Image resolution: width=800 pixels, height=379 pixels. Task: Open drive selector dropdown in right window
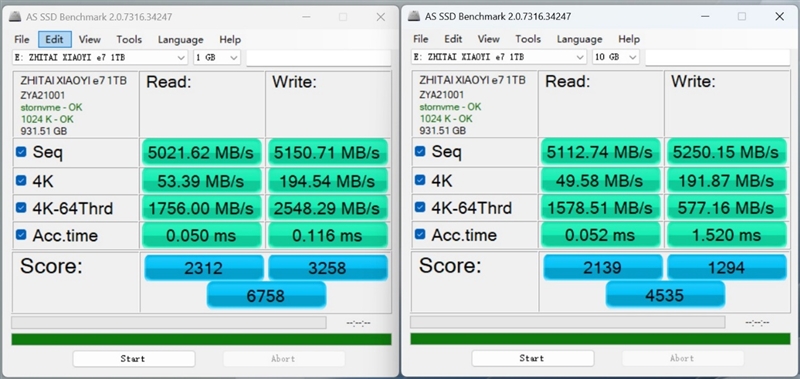click(499, 57)
